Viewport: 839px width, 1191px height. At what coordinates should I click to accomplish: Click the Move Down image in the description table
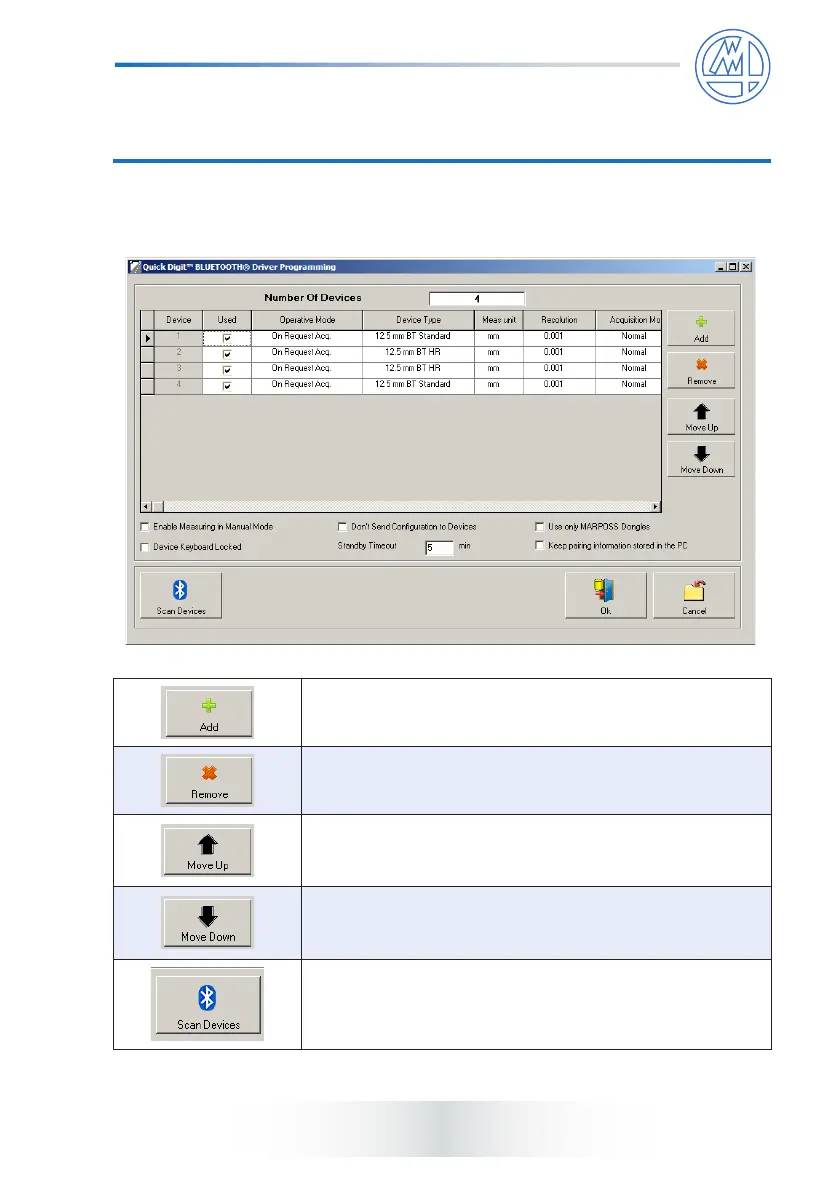click(207, 922)
